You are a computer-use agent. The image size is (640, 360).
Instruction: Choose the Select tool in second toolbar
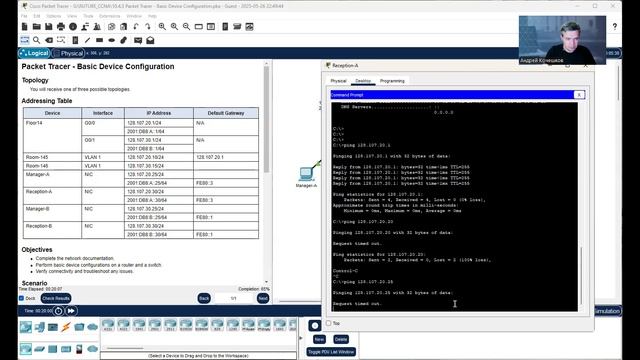25,40
